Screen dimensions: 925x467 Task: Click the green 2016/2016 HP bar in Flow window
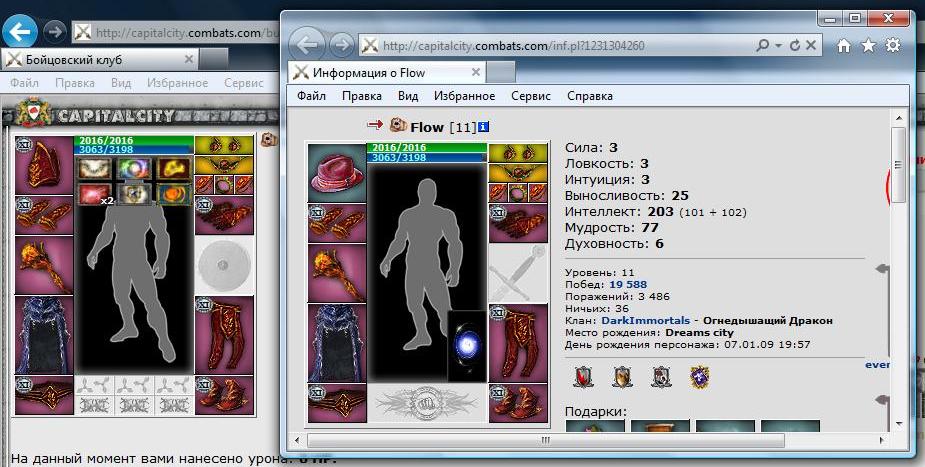click(x=427, y=147)
